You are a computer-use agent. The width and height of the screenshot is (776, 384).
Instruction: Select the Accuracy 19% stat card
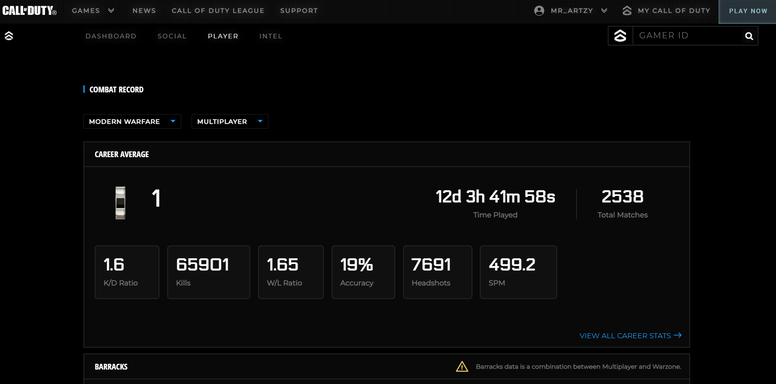363,272
